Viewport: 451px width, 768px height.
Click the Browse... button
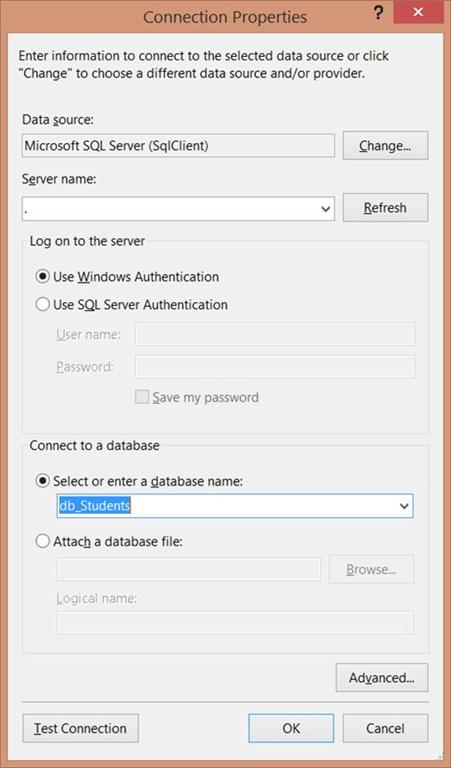(372, 569)
